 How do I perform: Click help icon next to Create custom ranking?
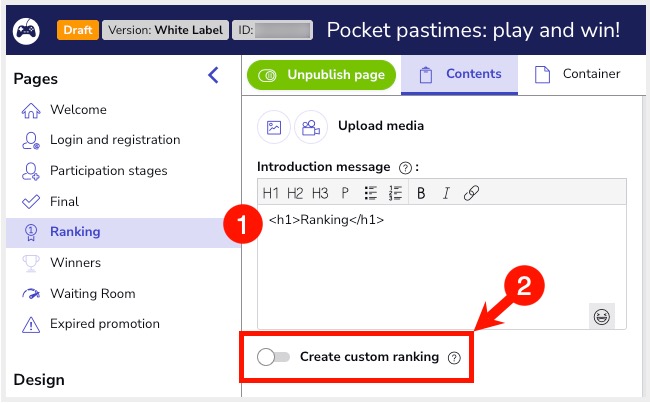pyautogui.click(x=455, y=357)
